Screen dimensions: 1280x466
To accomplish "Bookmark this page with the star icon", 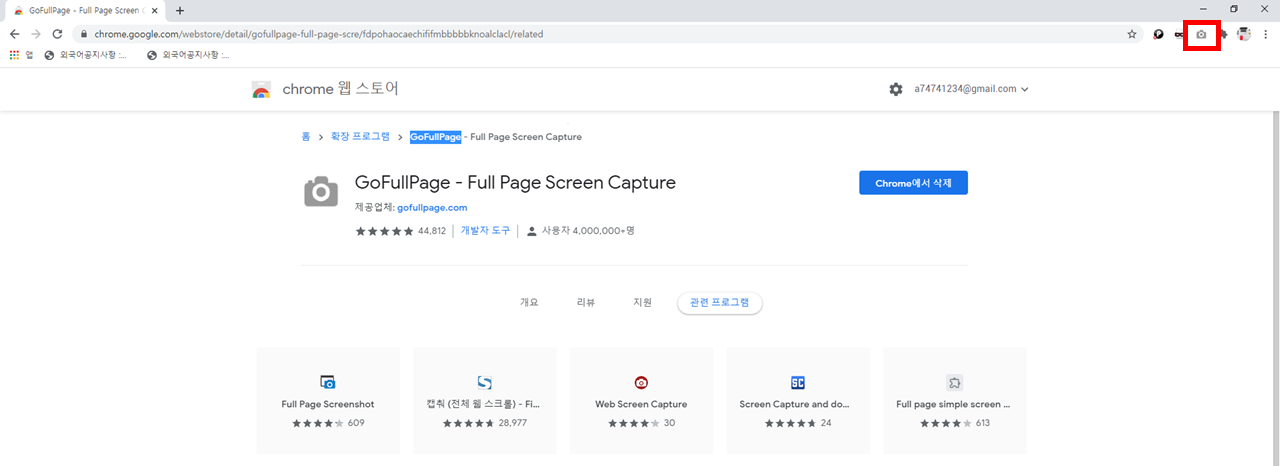I will (1132, 34).
